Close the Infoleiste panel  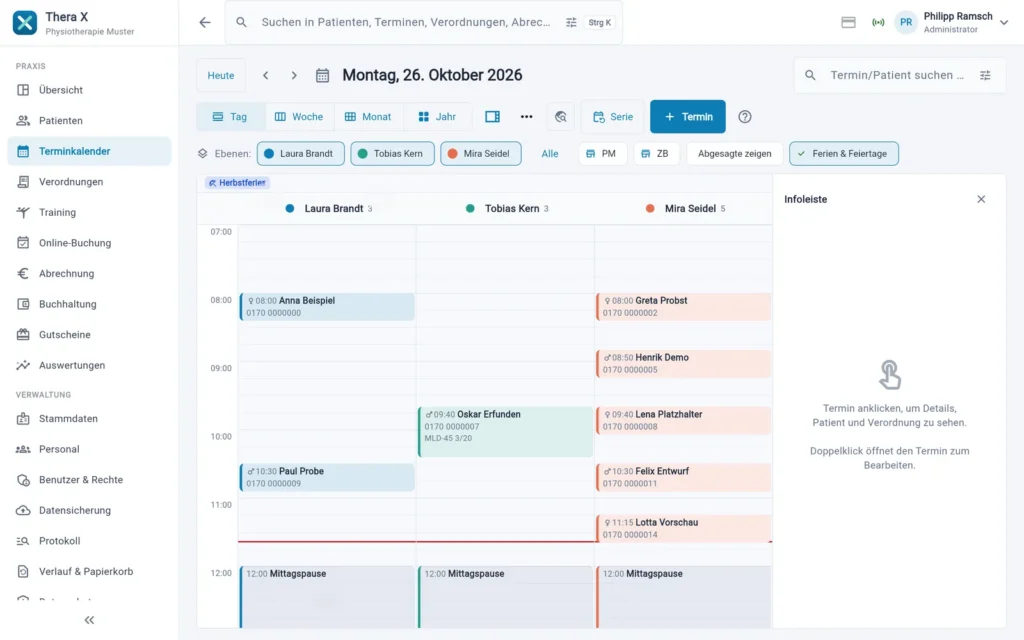pos(981,199)
